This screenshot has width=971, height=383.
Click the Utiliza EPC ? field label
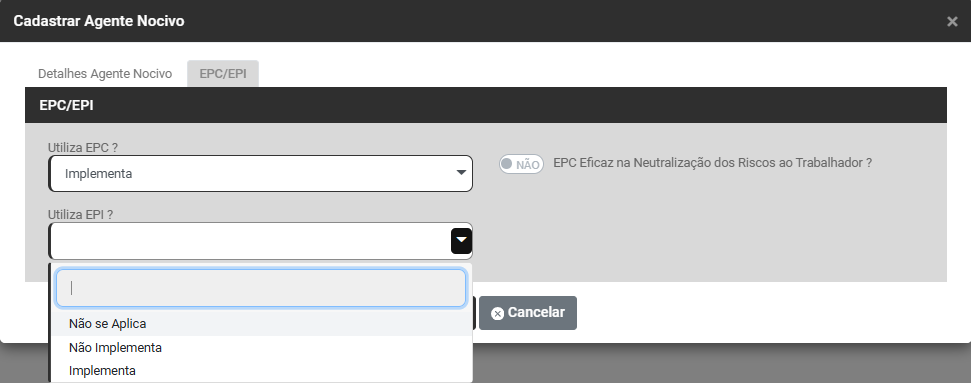83,147
